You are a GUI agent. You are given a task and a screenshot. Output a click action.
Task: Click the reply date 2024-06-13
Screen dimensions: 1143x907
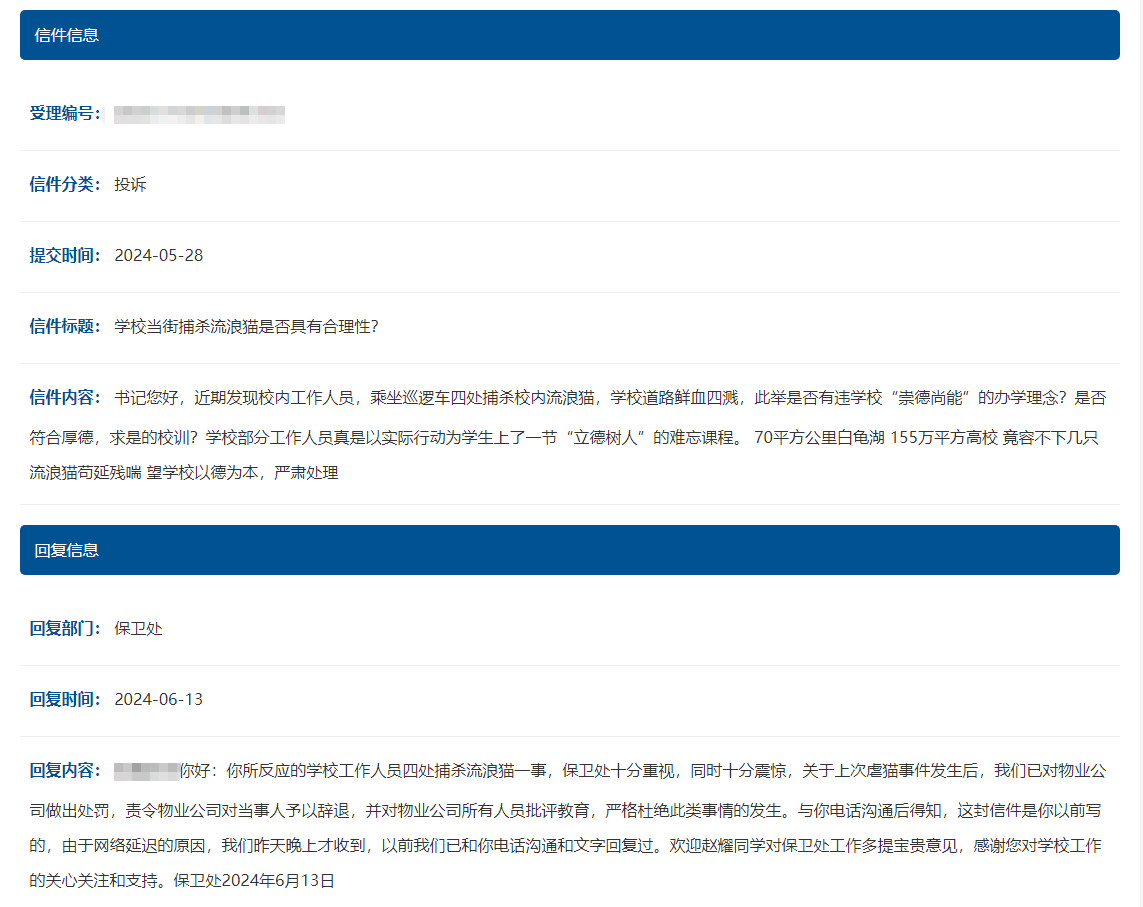coord(159,699)
